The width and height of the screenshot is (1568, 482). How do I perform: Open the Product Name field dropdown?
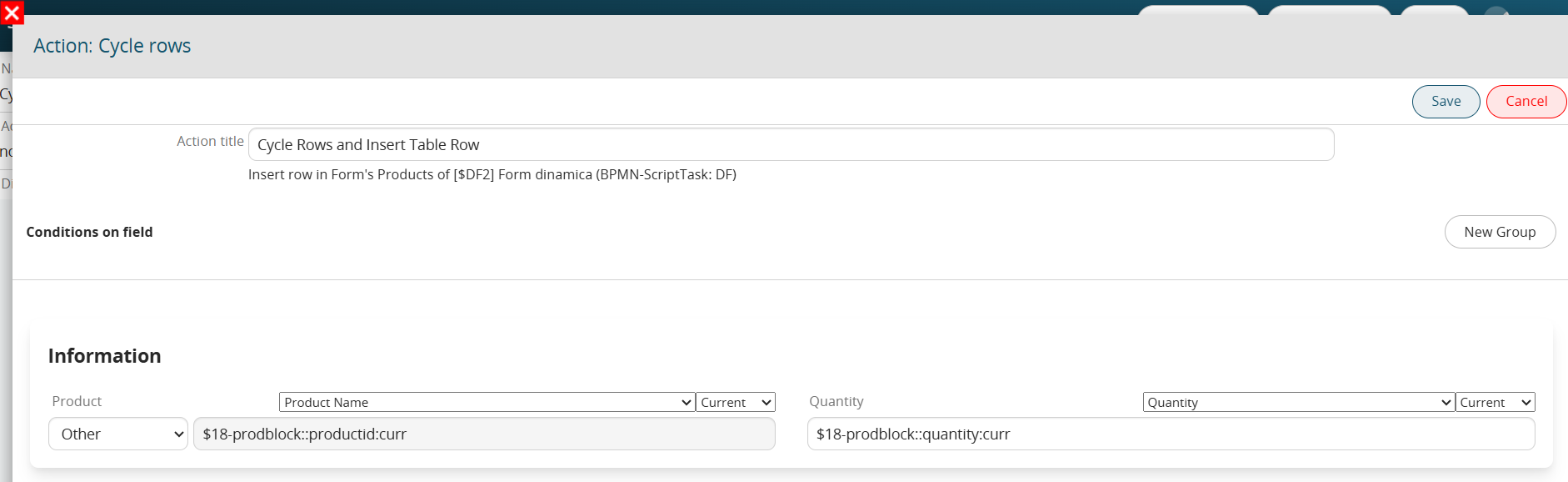[487, 402]
